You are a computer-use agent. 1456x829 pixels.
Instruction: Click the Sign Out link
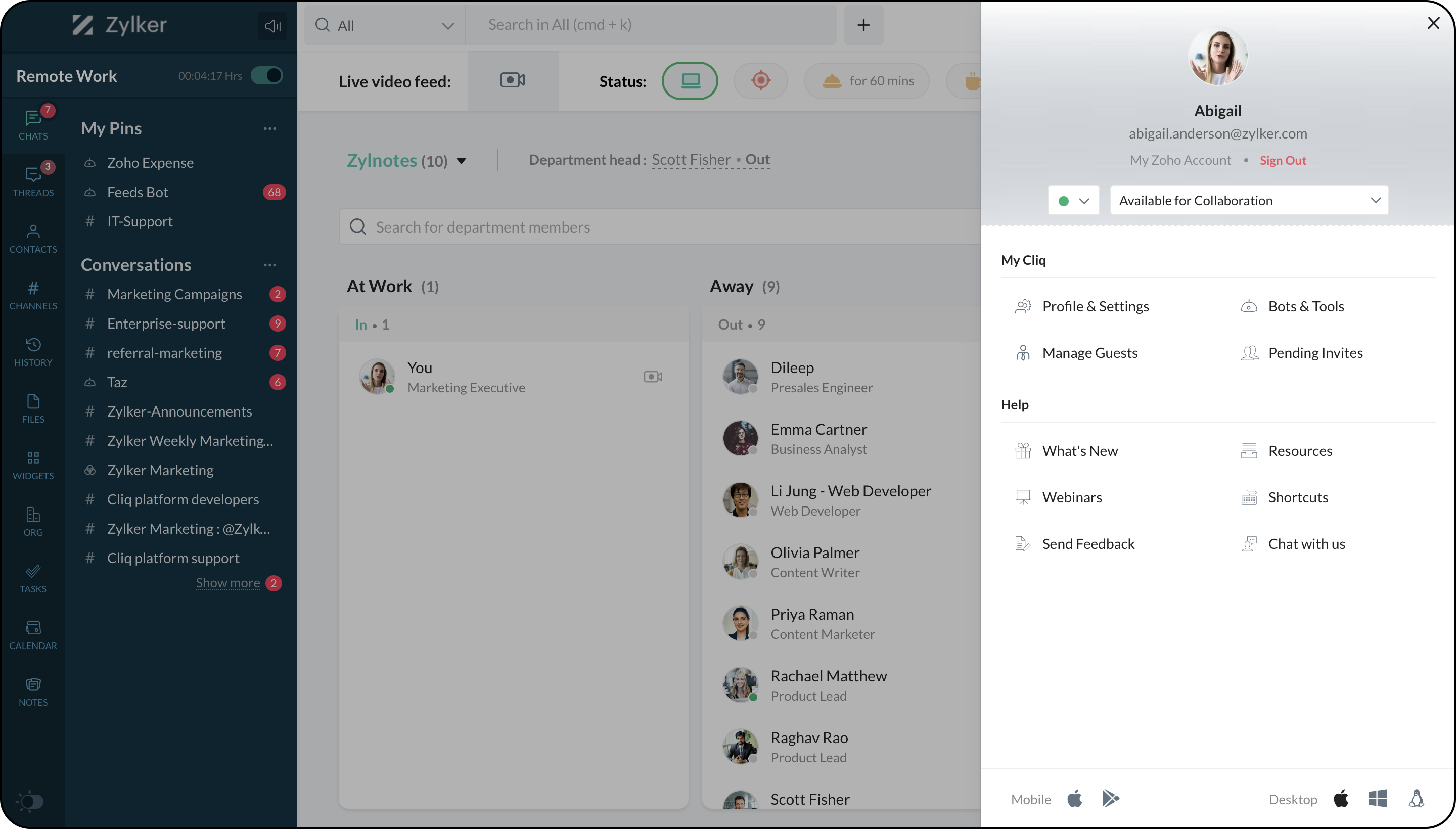[1282, 161]
